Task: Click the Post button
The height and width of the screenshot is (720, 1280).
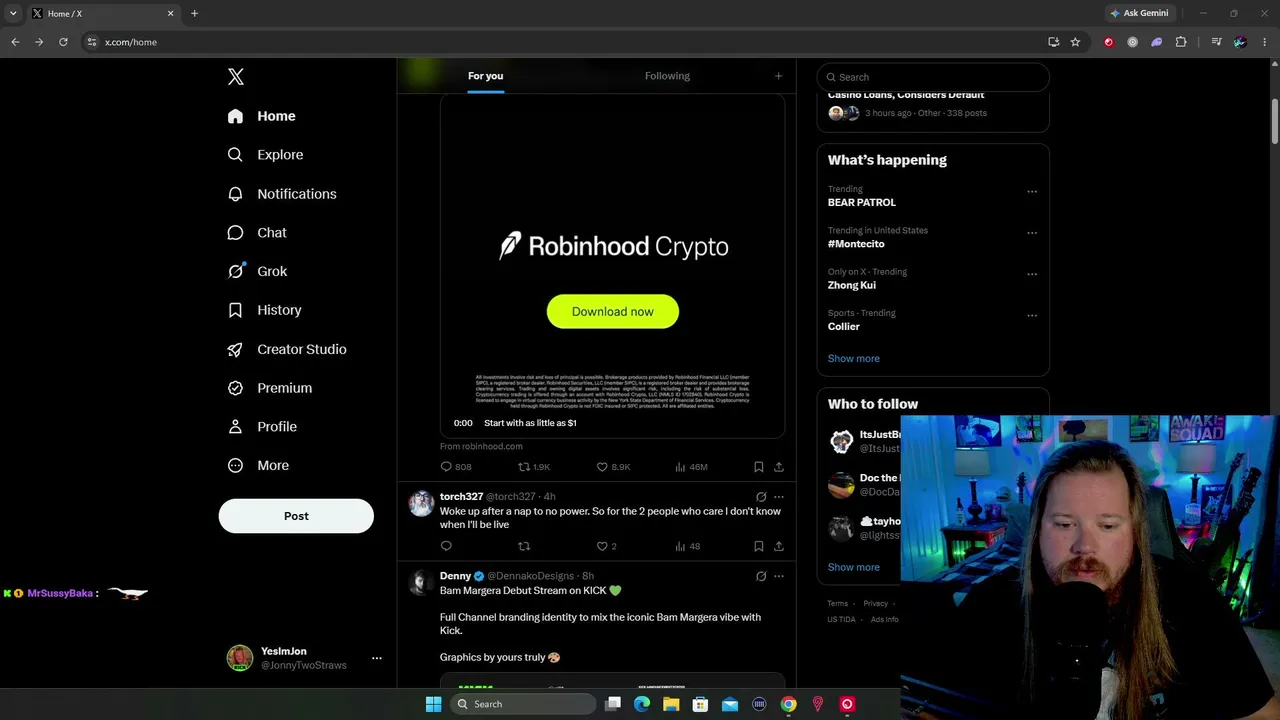Action: click(296, 516)
